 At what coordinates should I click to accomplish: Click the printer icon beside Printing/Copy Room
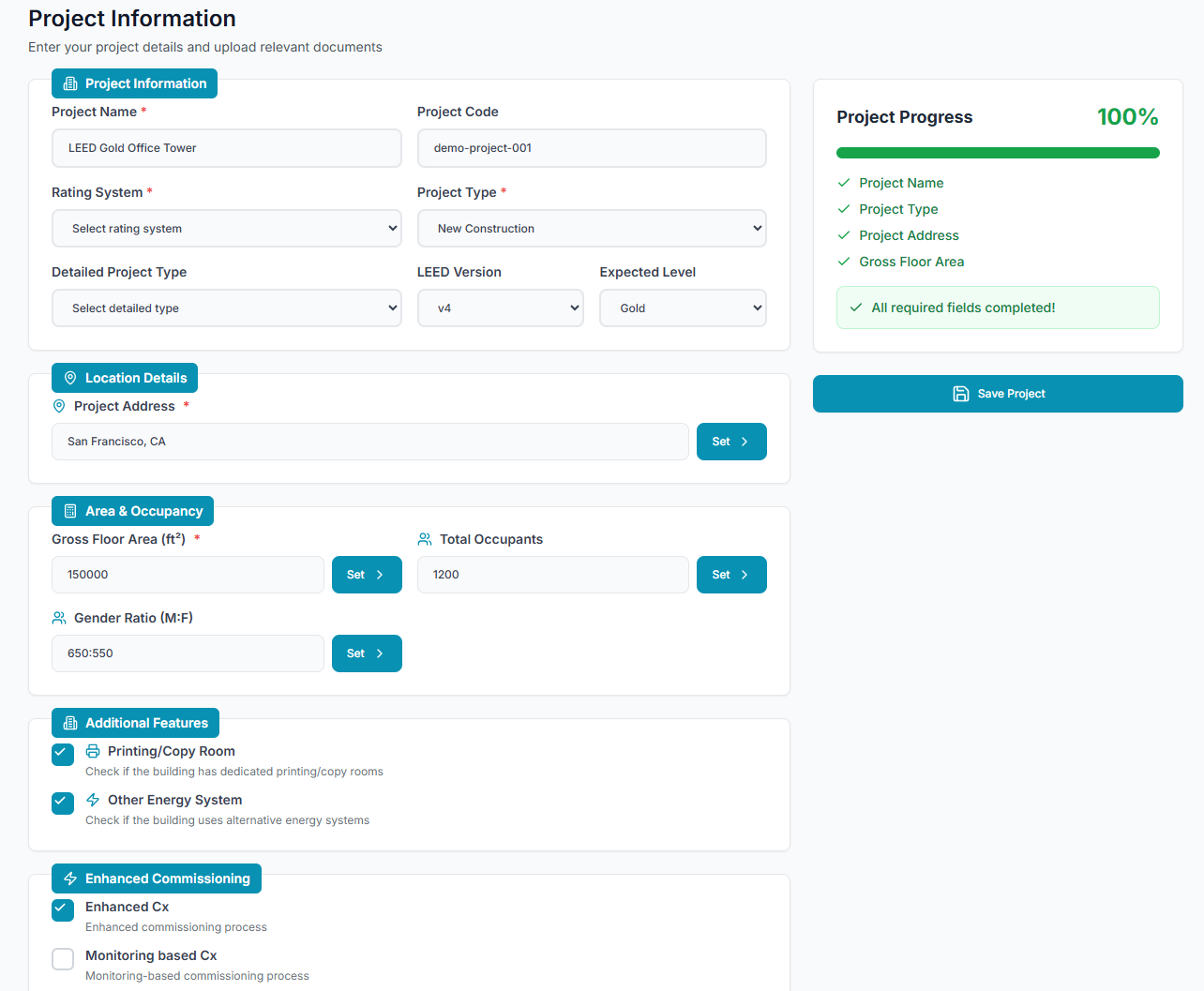tap(93, 751)
